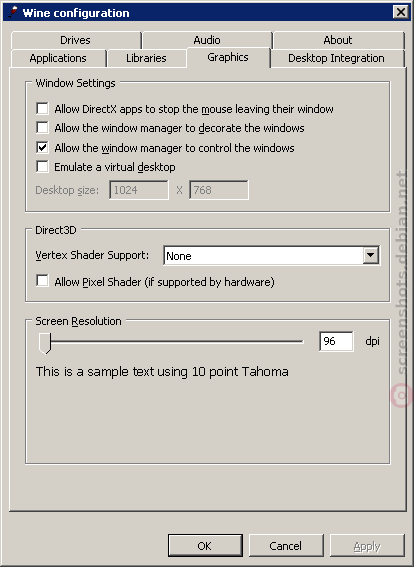Toggle Allow Pixel Shader checkbox

tap(42, 281)
